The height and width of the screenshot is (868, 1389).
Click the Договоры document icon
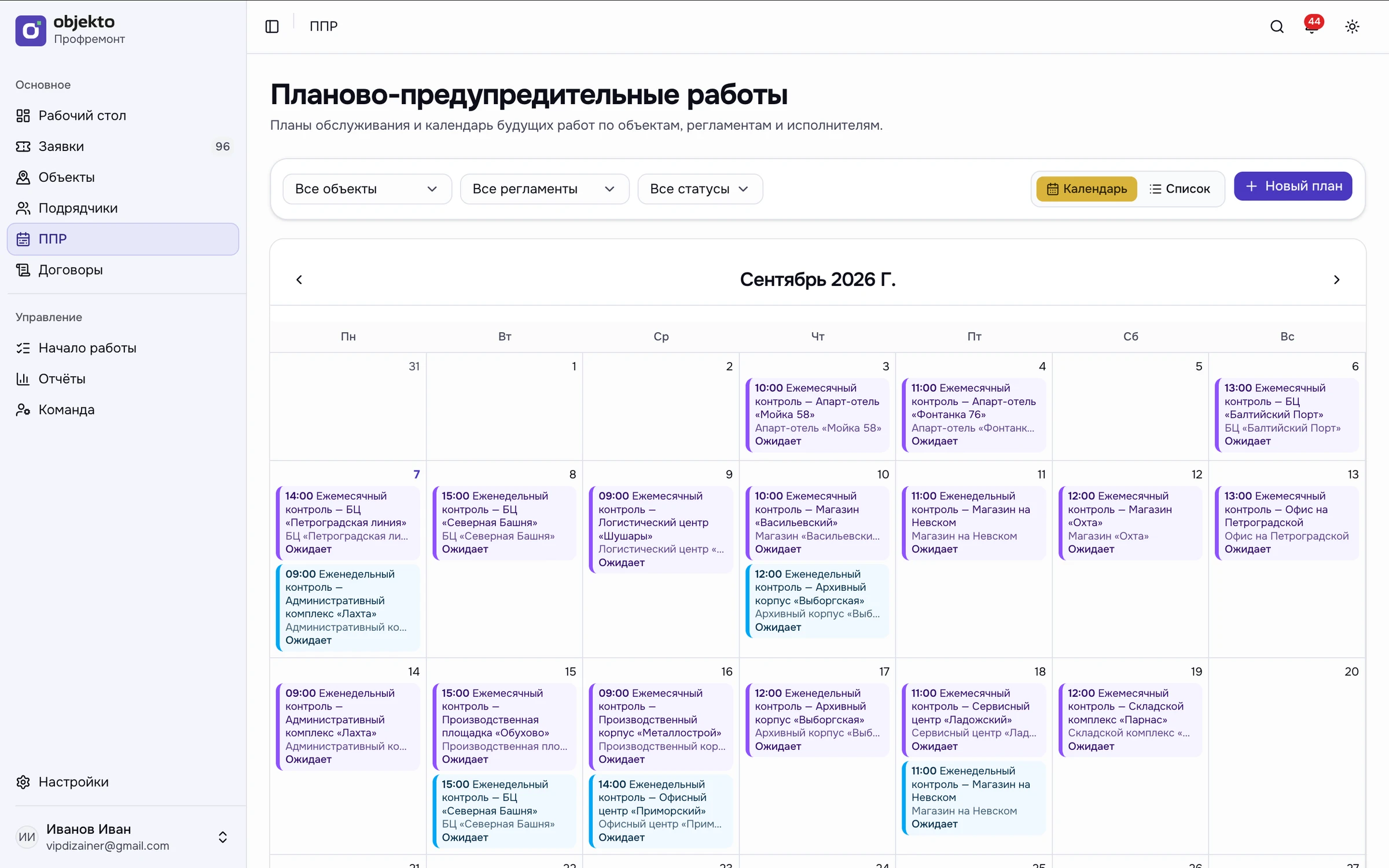[23, 270]
